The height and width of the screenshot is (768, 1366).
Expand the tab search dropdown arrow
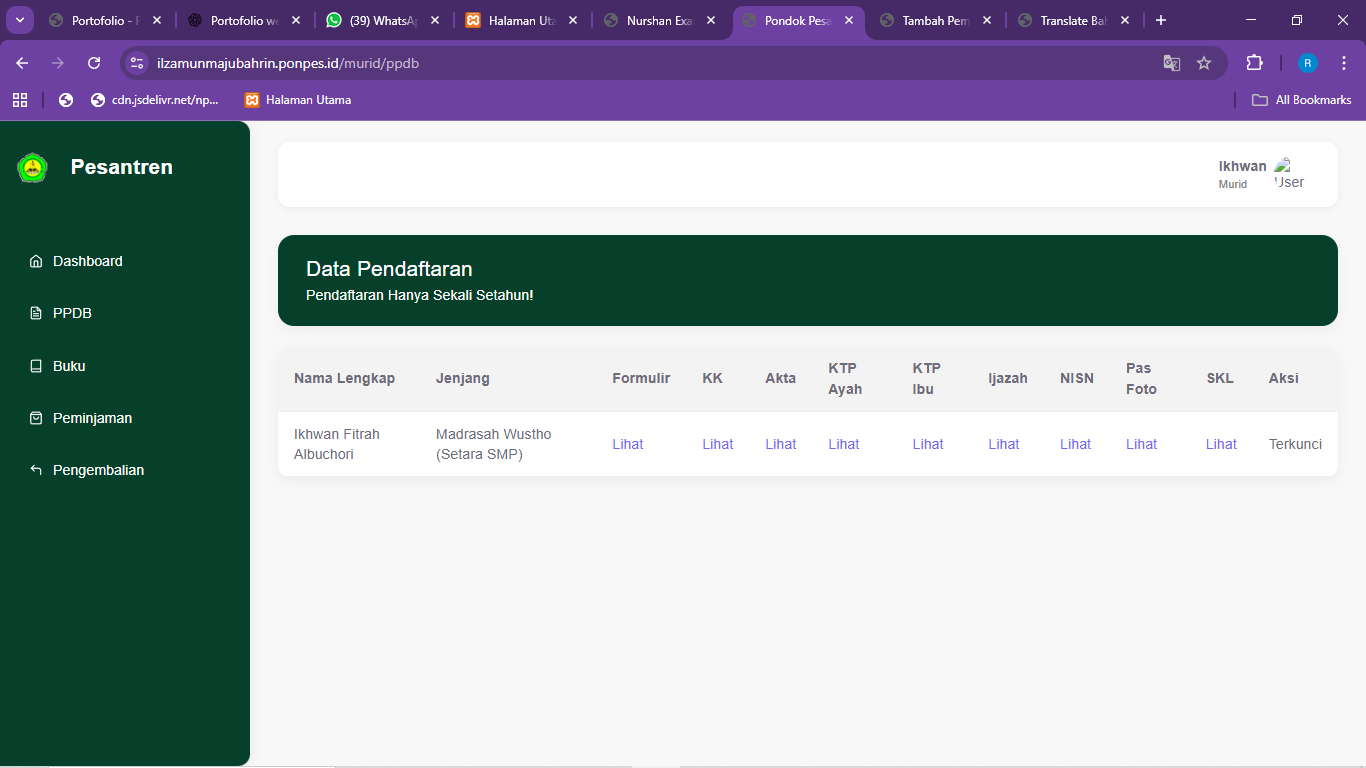[20, 20]
